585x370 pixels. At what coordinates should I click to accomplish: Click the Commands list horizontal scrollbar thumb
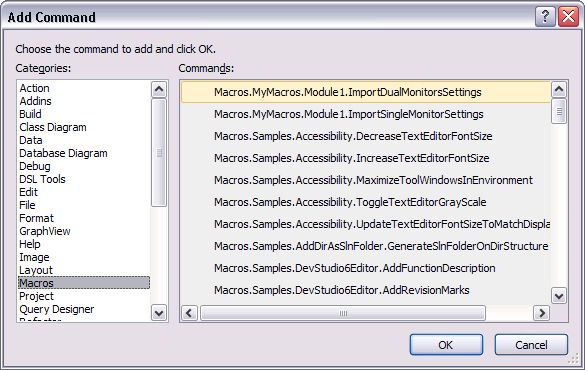coord(343,313)
